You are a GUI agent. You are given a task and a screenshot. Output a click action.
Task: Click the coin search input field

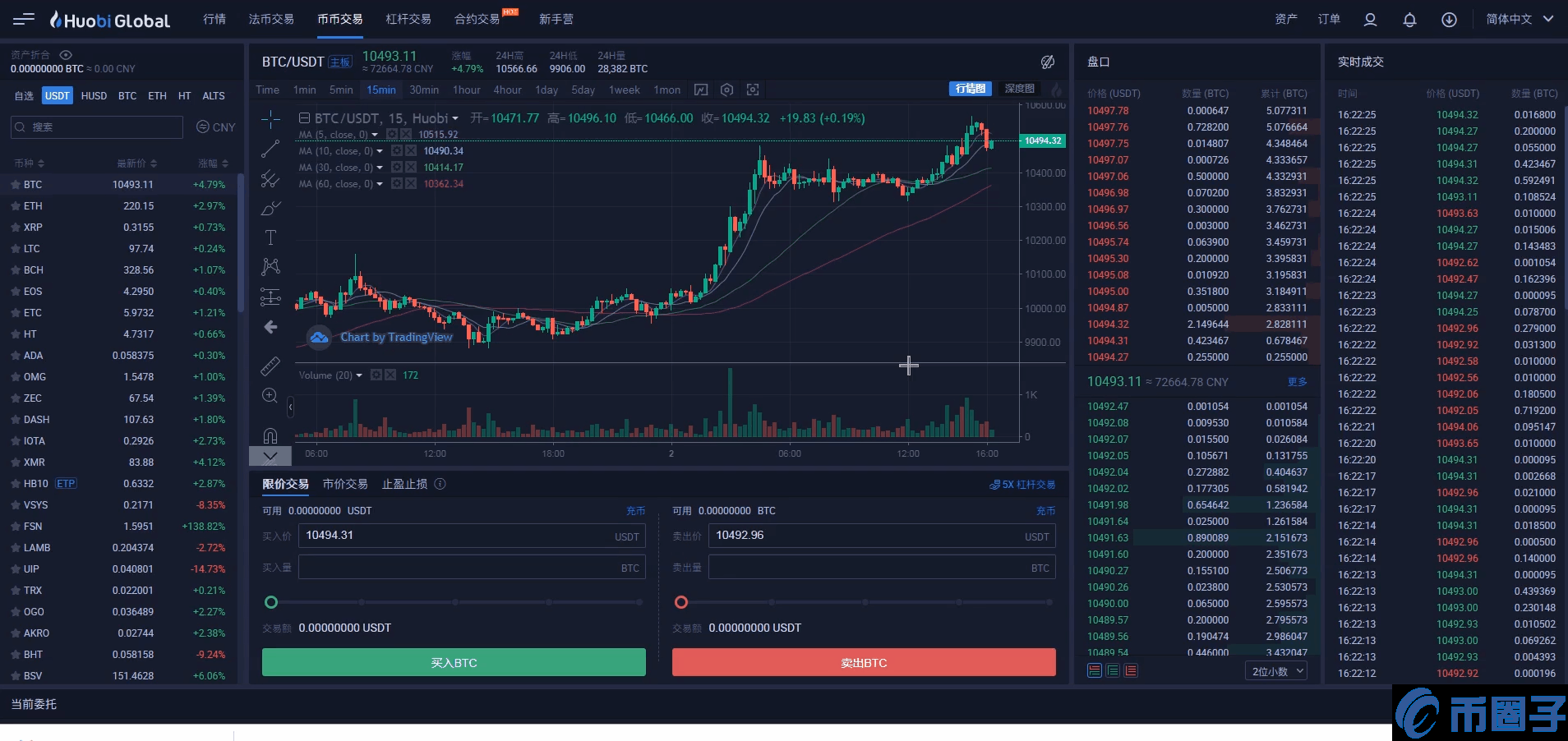[x=97, y=127]
